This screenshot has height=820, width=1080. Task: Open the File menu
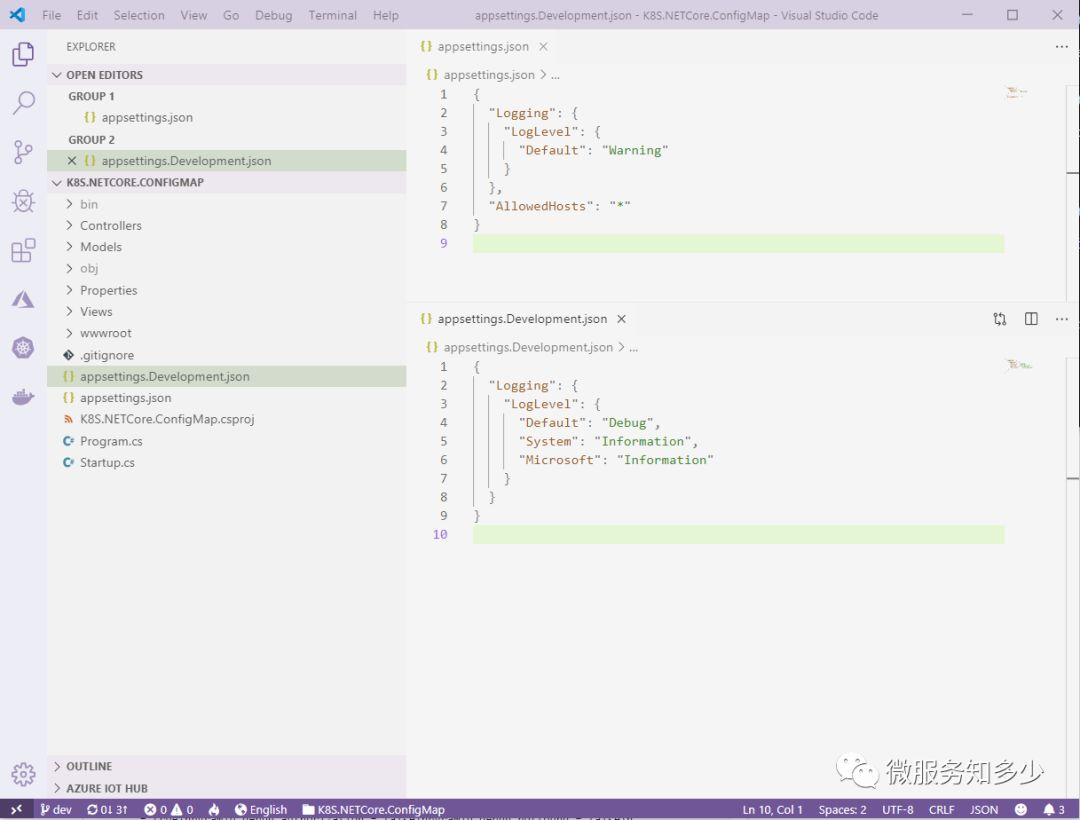(x=51, y=15)
